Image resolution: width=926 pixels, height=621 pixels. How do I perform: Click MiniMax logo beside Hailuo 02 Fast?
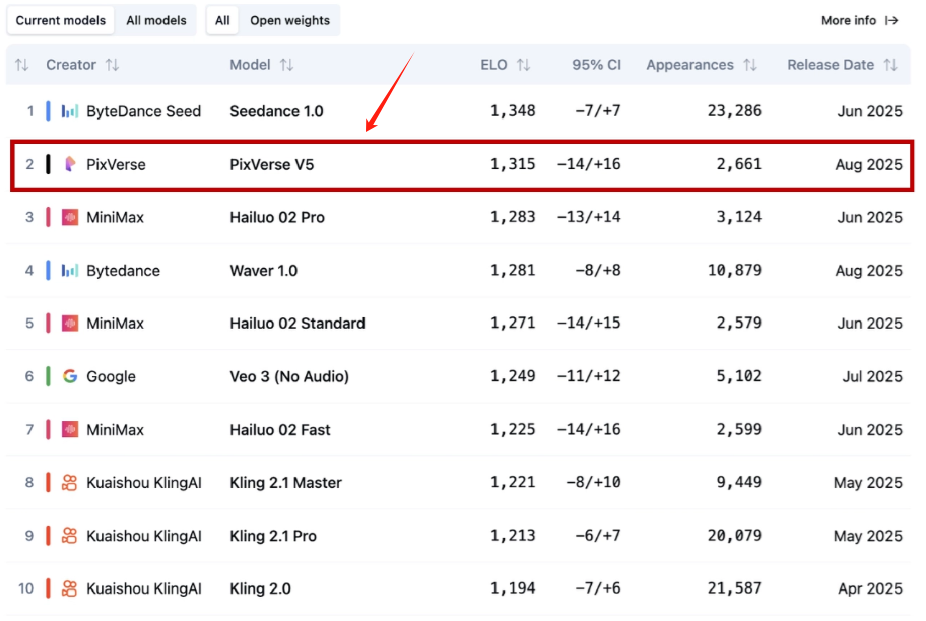coord(70,430)
